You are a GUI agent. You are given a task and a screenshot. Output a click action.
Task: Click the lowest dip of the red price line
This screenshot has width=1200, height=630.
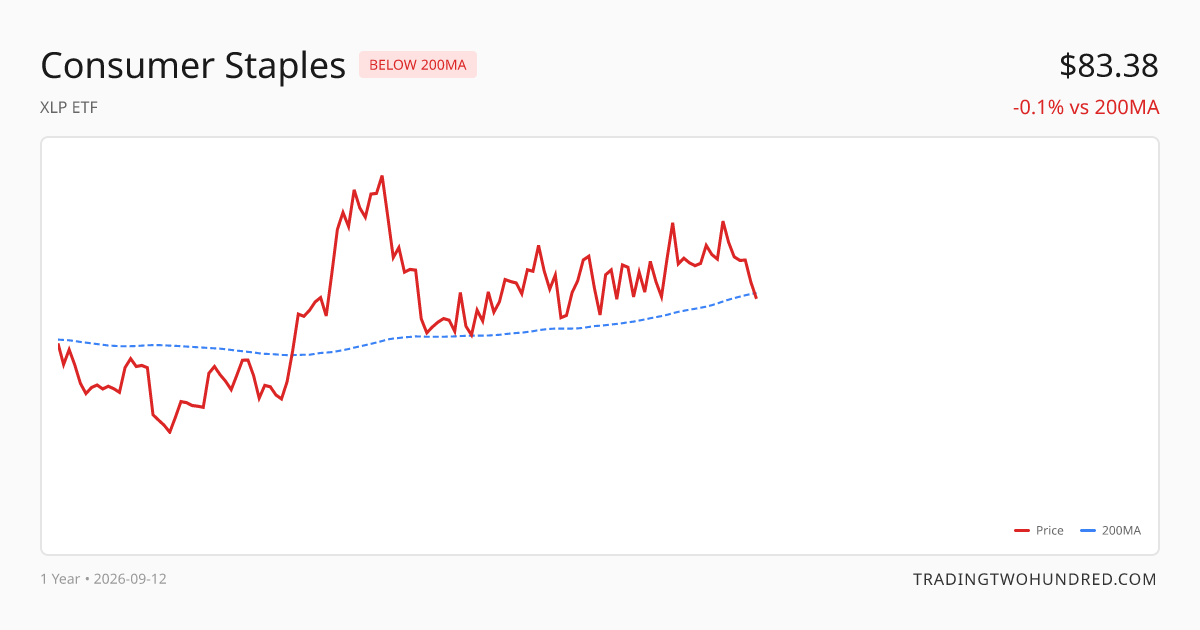click(x=170, y=432)
